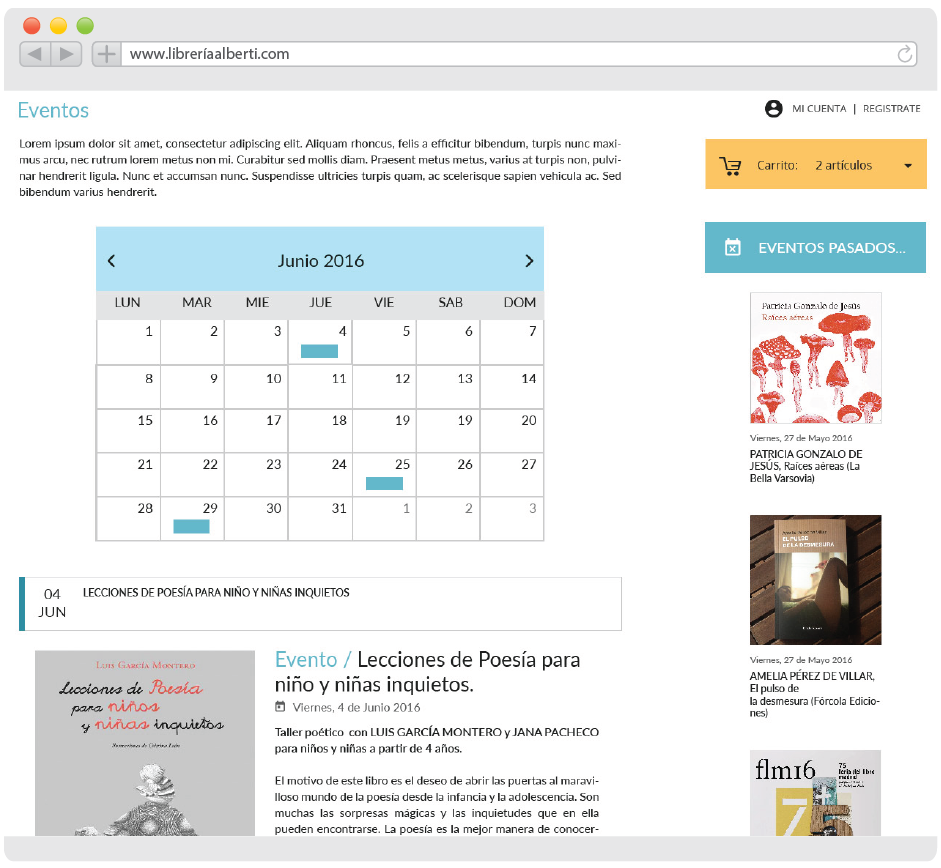Select calendar day 23

point(256,475)
